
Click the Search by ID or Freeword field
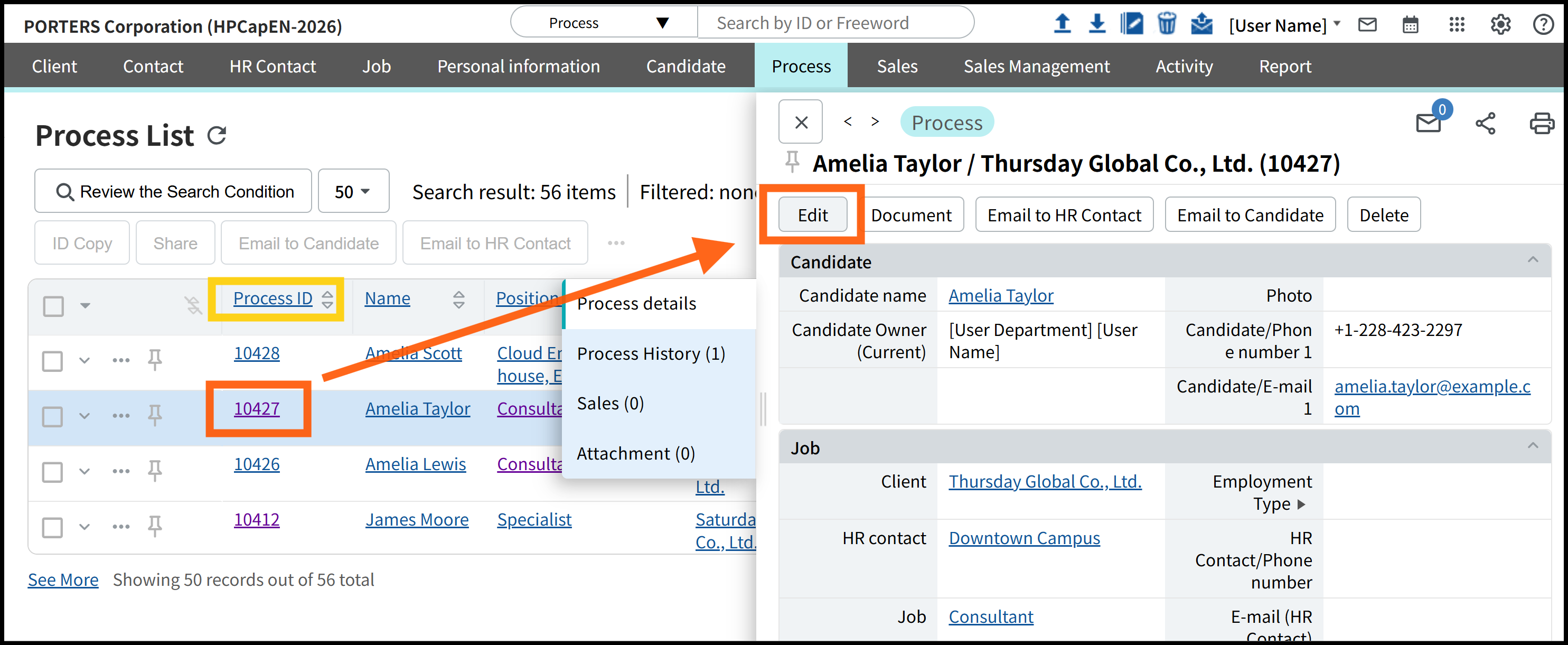[x=835, y=23]
